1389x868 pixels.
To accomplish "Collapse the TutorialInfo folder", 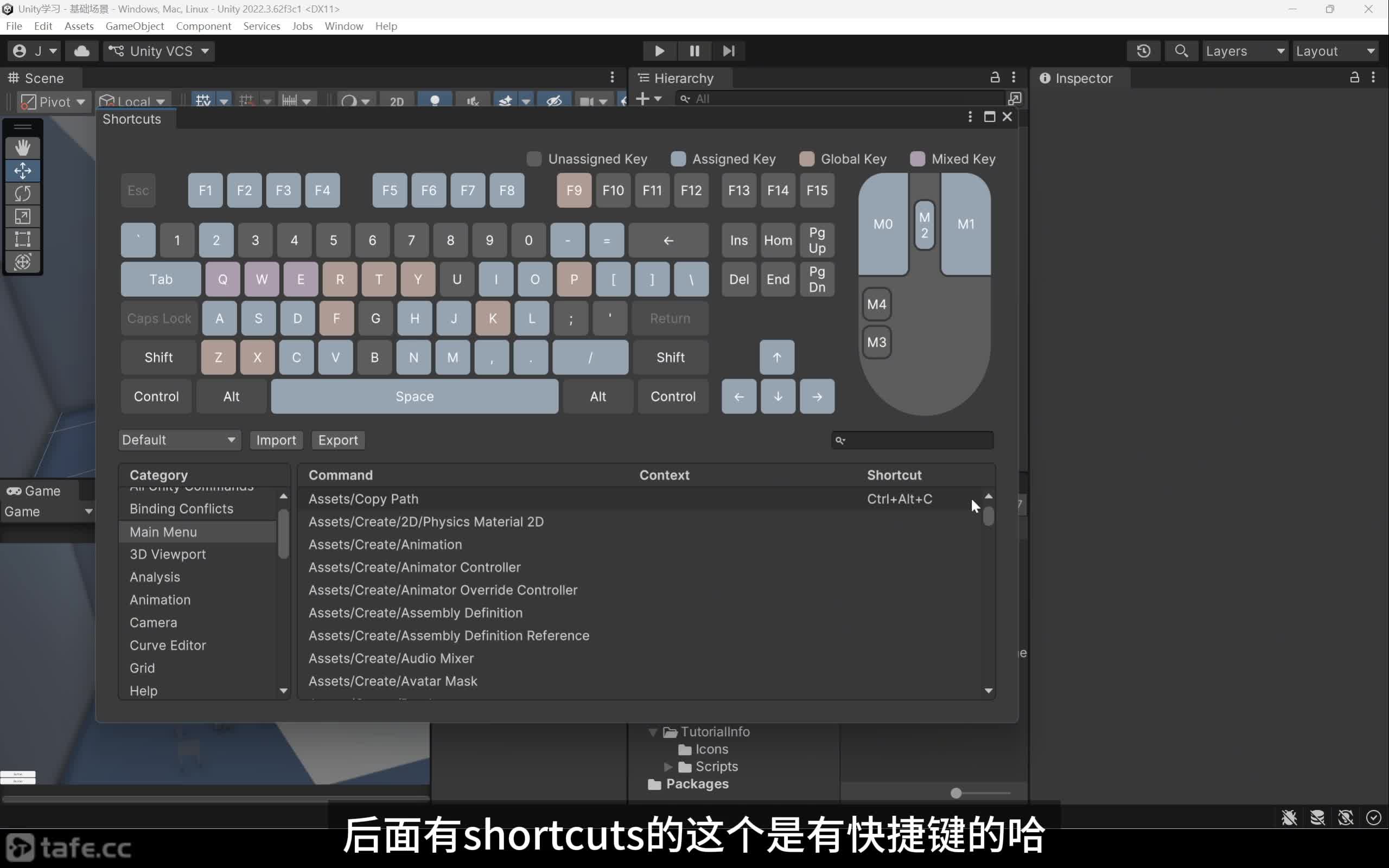I will tap(653, 732).
